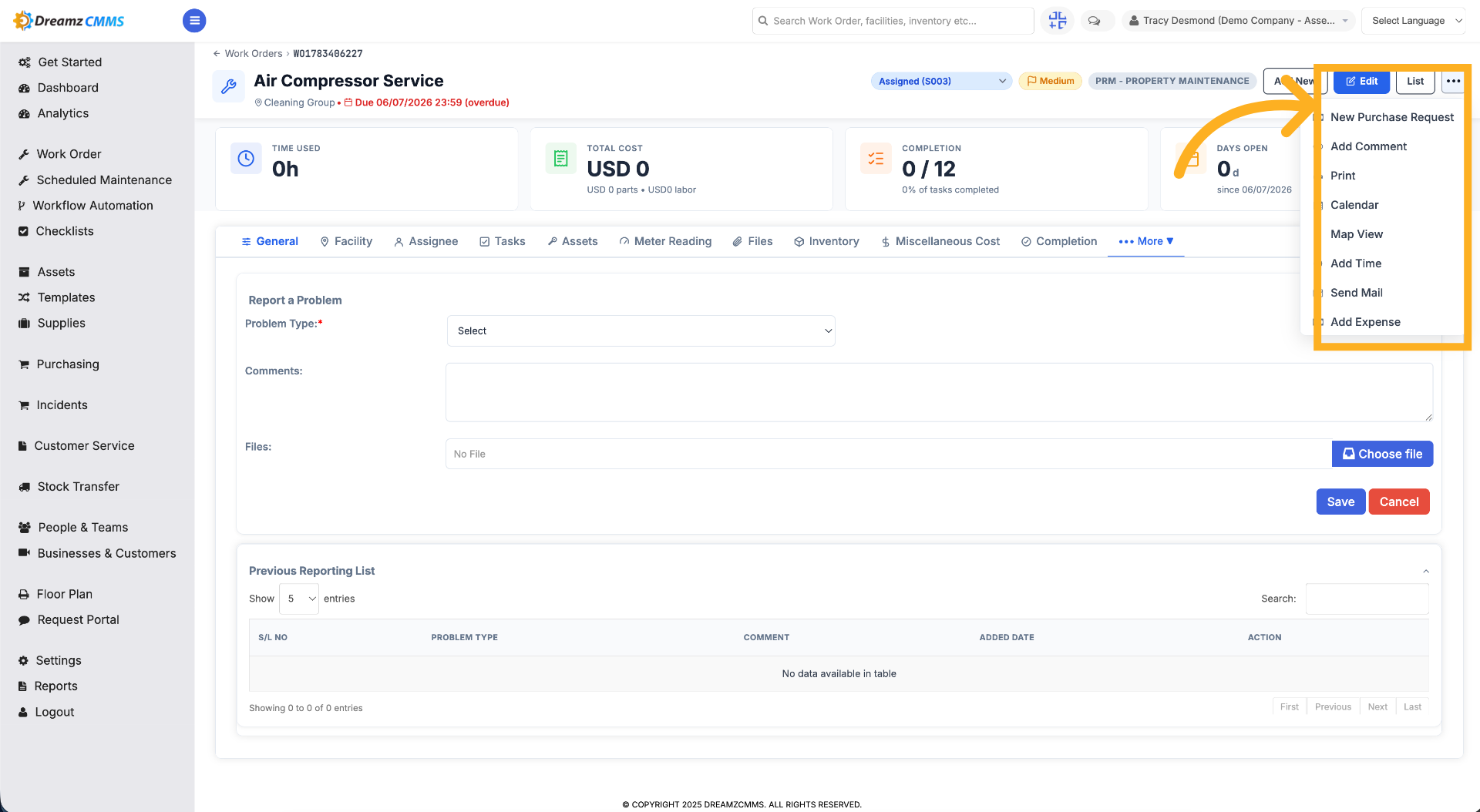Screen dimensions: 1480x812
Task: Switch to the Meter Reading tab
Action: click(665, 241)
